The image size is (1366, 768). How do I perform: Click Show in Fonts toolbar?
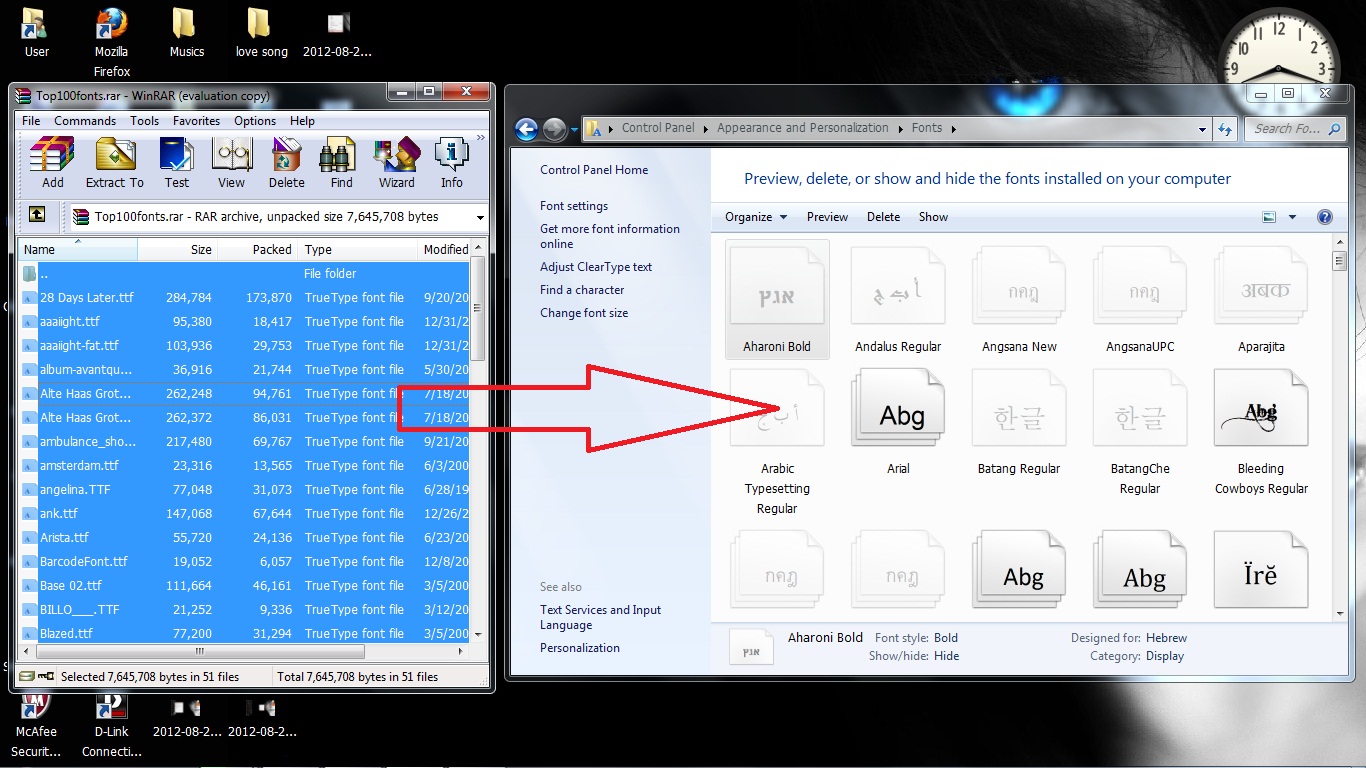coord(933,217)
